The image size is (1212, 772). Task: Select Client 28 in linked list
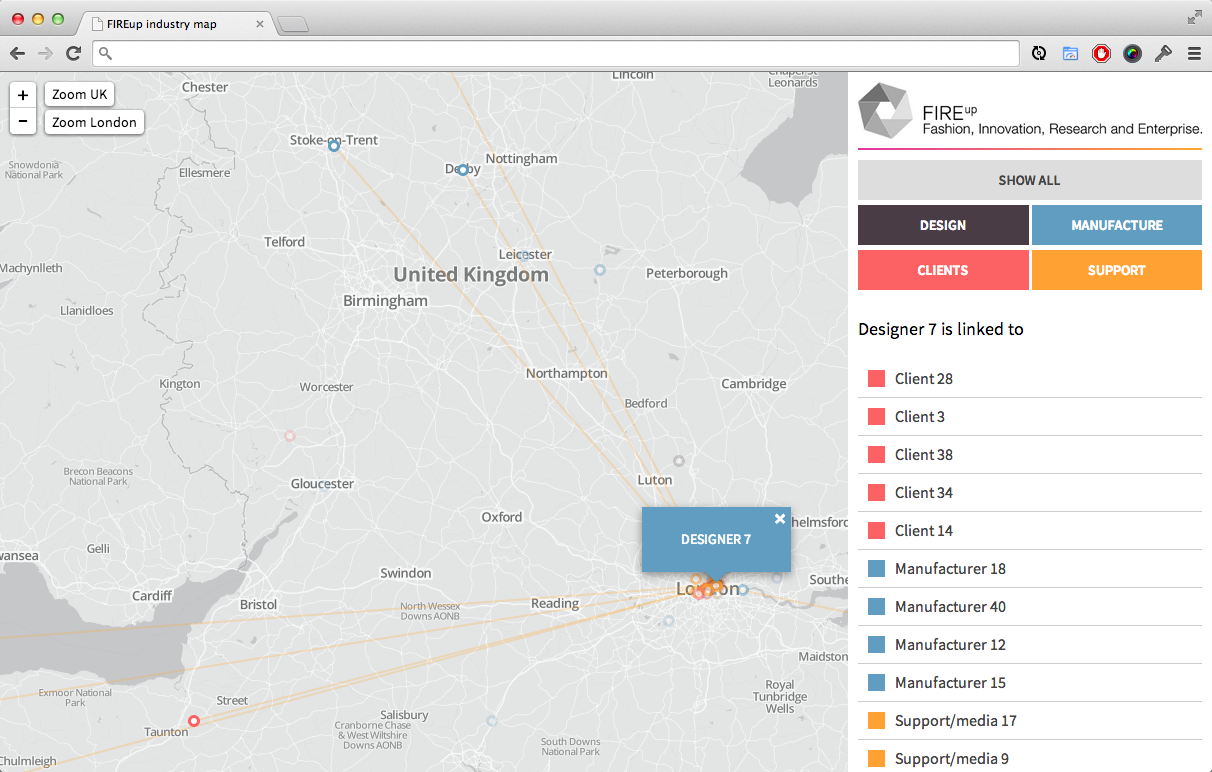click(1029, 379)
